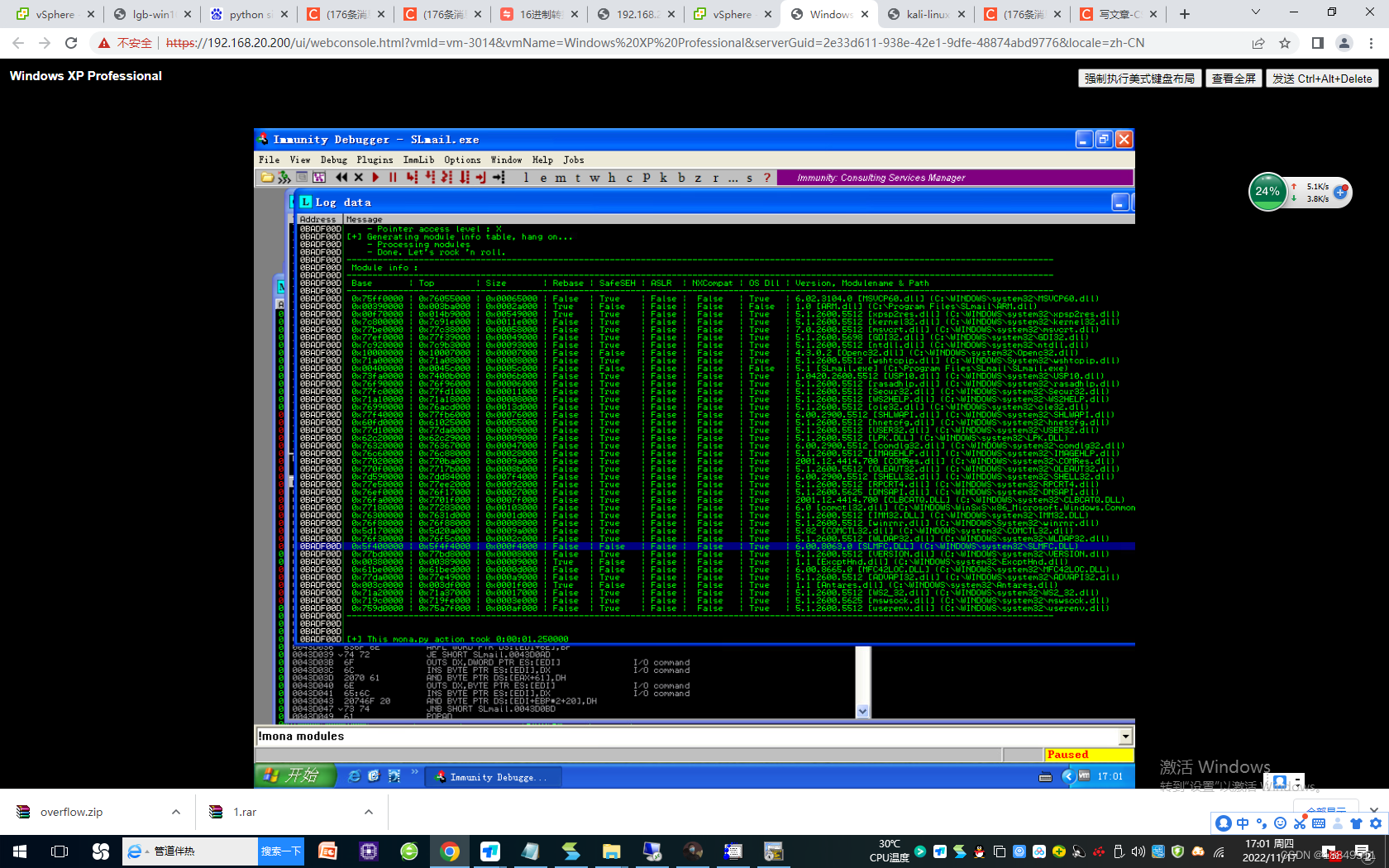1389x868 pixels.
Task: Show CPU window with 'c' button
Action: pos(629,177)
